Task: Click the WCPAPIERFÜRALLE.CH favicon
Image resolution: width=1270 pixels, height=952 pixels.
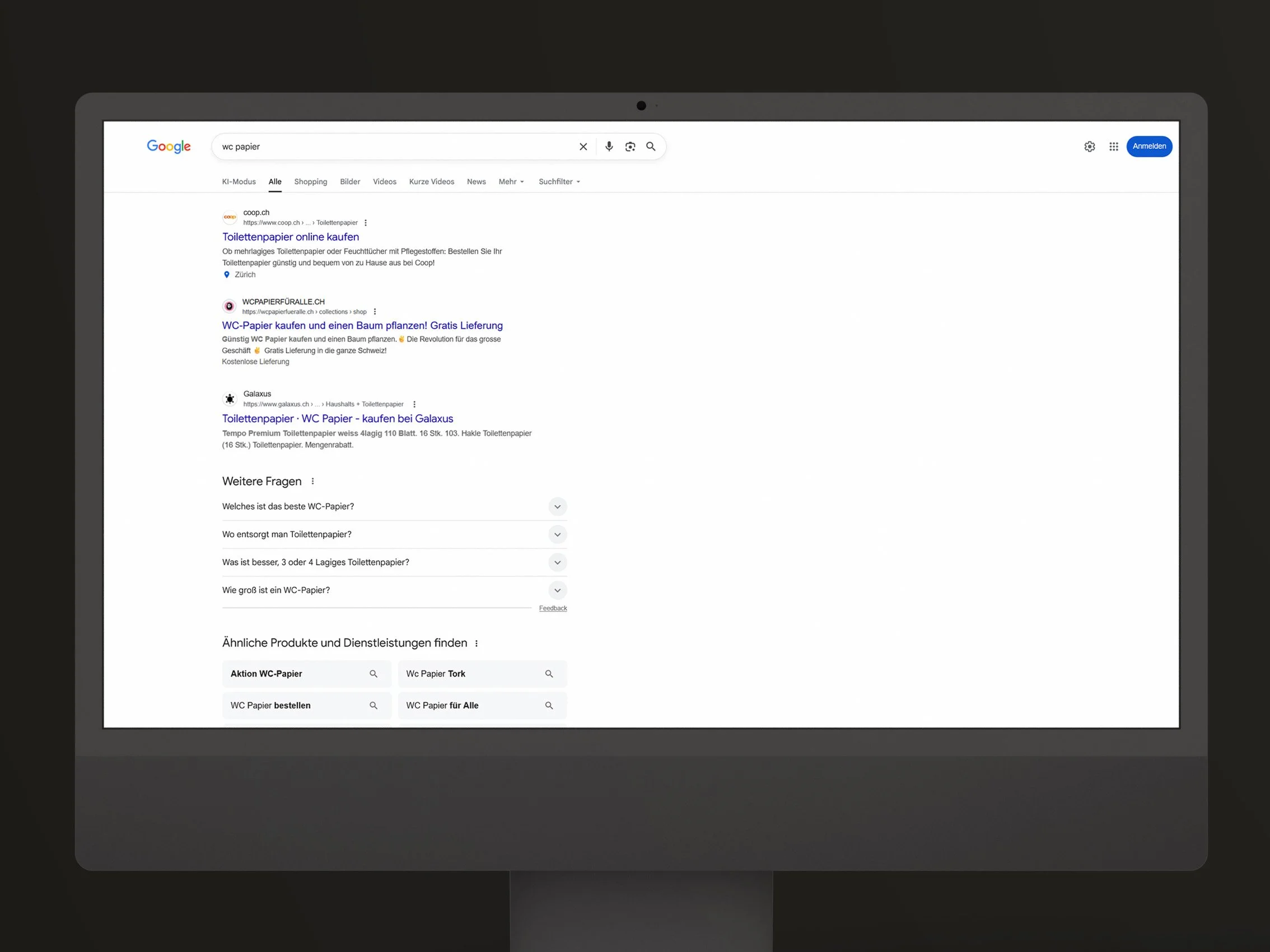Action: [229, 306]
